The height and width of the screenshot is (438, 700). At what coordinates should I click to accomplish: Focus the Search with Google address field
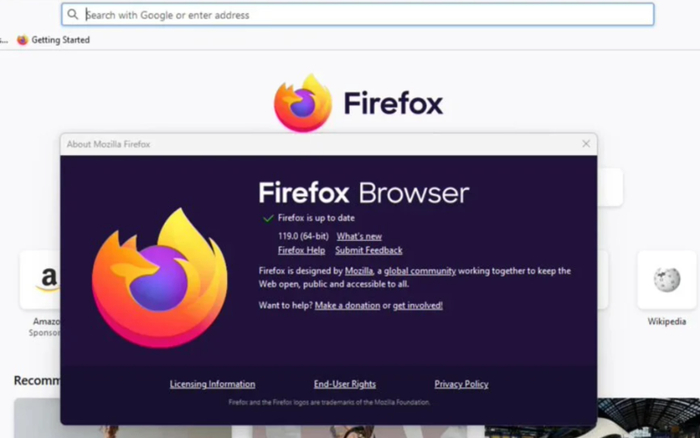pyautogui.click(x=358, y=15)
